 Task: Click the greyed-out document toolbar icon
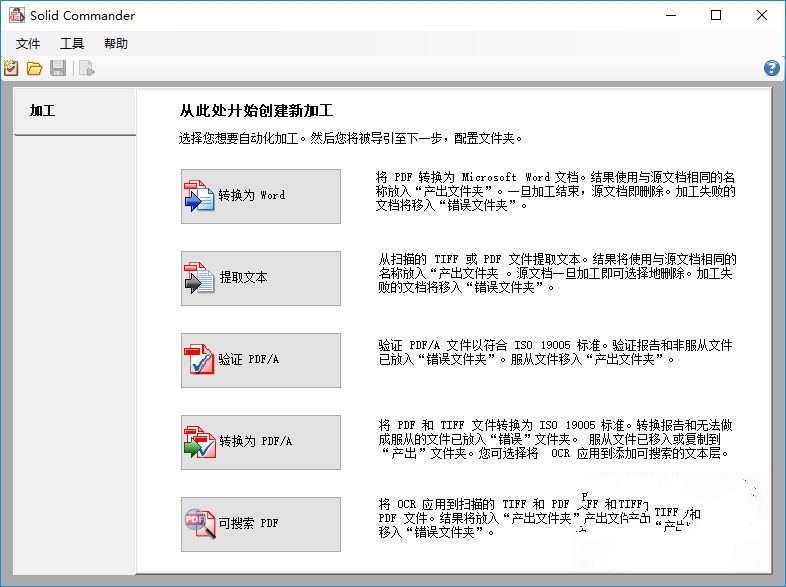pyautogui.click(x=86, y=68)
